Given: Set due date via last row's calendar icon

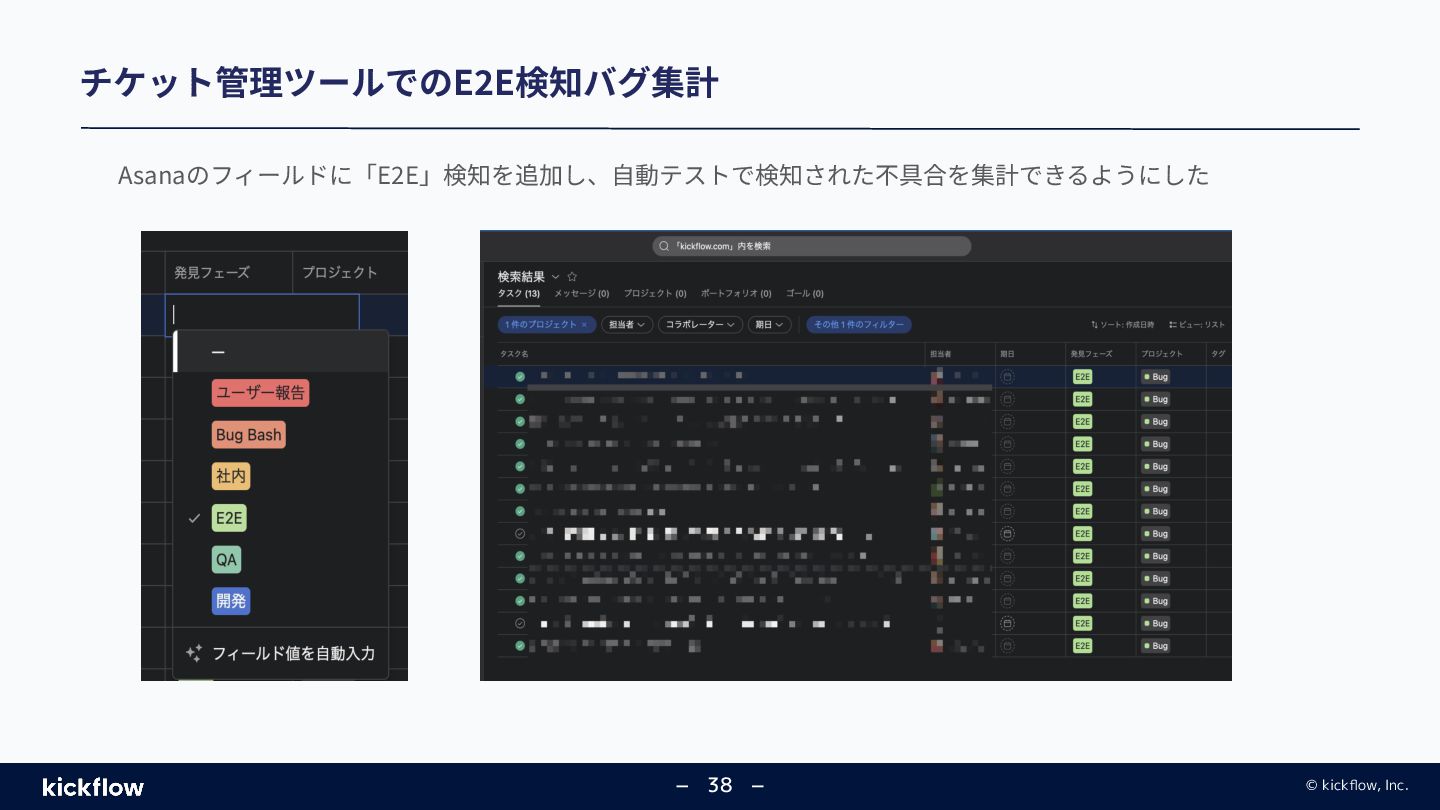Looking at the screenshot, I should click(1007, 646).
